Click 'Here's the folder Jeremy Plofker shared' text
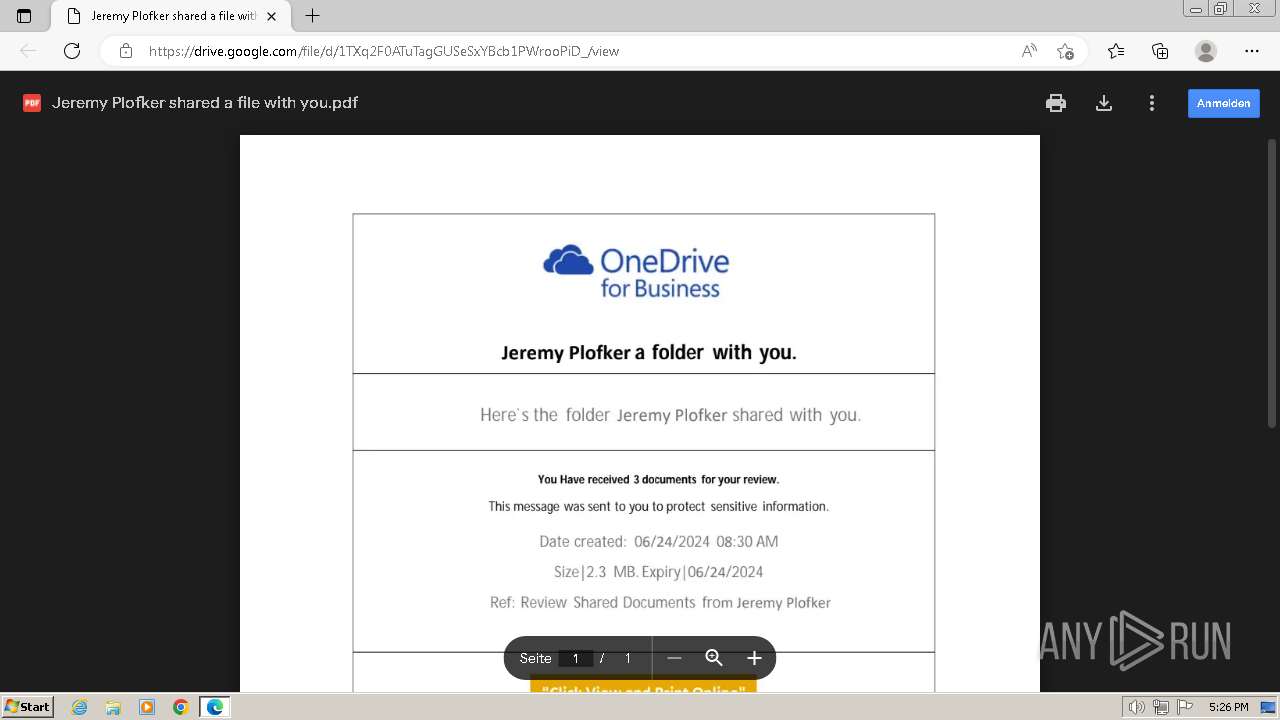Image resolution: width=1280 pixels, height=720 pixels. 670,415
